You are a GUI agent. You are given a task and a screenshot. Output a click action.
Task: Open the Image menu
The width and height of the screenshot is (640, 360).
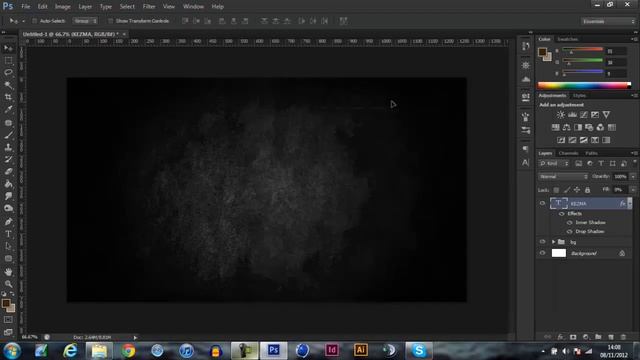[62, 7]
